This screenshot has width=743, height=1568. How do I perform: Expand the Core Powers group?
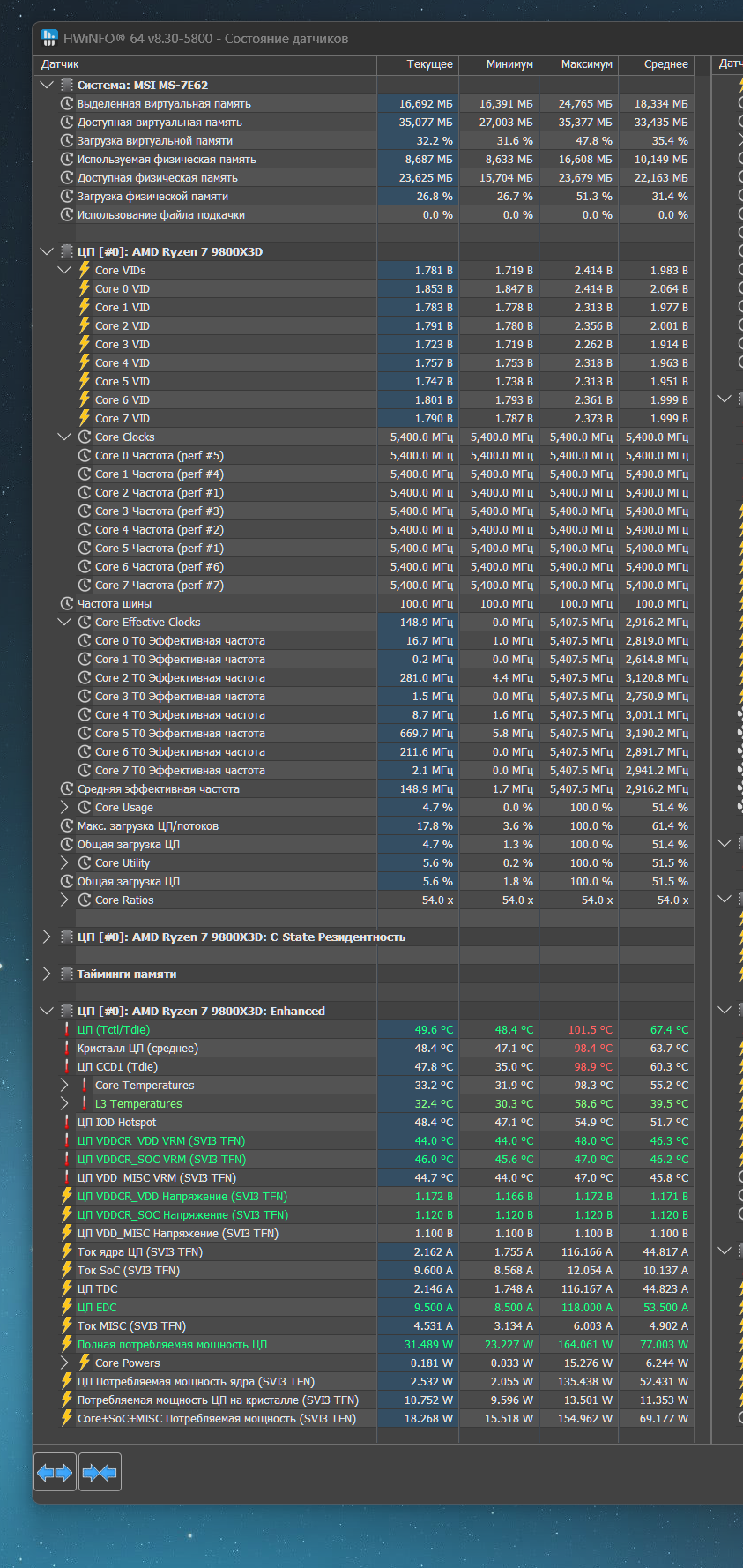coord(64,1363)
